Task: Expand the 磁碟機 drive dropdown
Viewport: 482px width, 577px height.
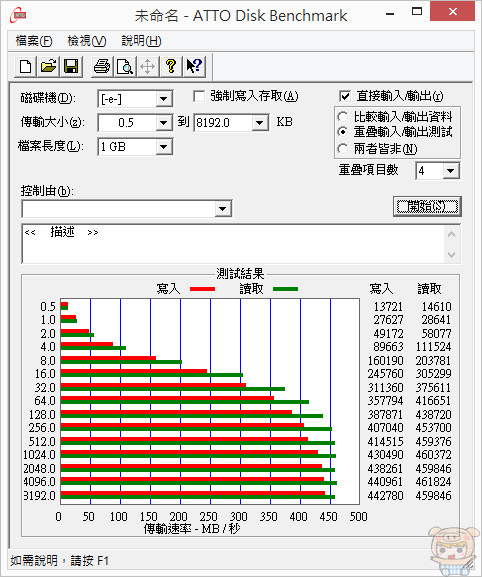Action: (163, 99)
